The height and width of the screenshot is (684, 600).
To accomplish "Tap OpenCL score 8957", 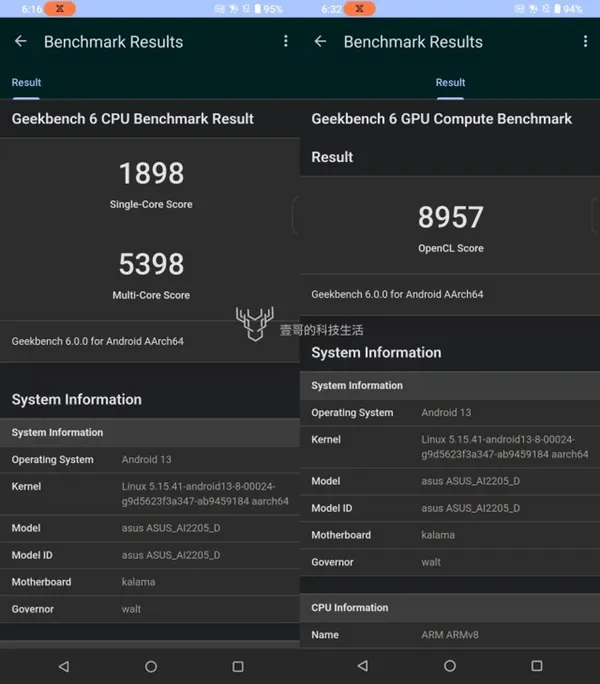I will [x=451, y=217].
